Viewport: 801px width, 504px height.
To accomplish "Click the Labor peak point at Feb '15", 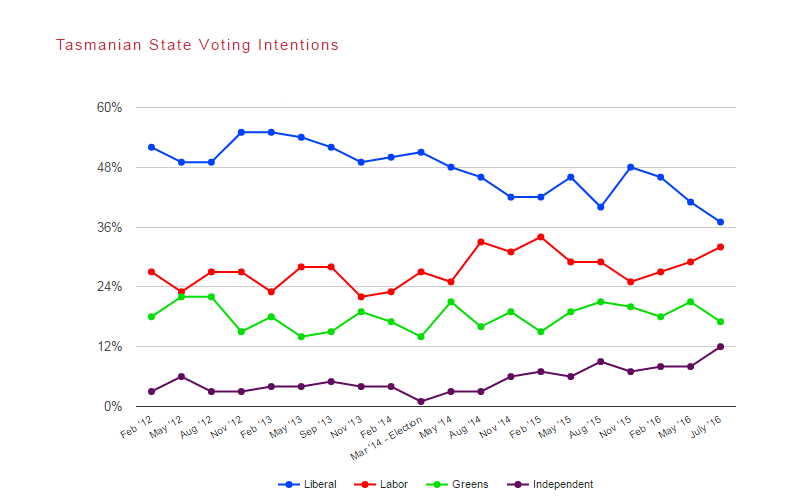I will tap(541, 237).
